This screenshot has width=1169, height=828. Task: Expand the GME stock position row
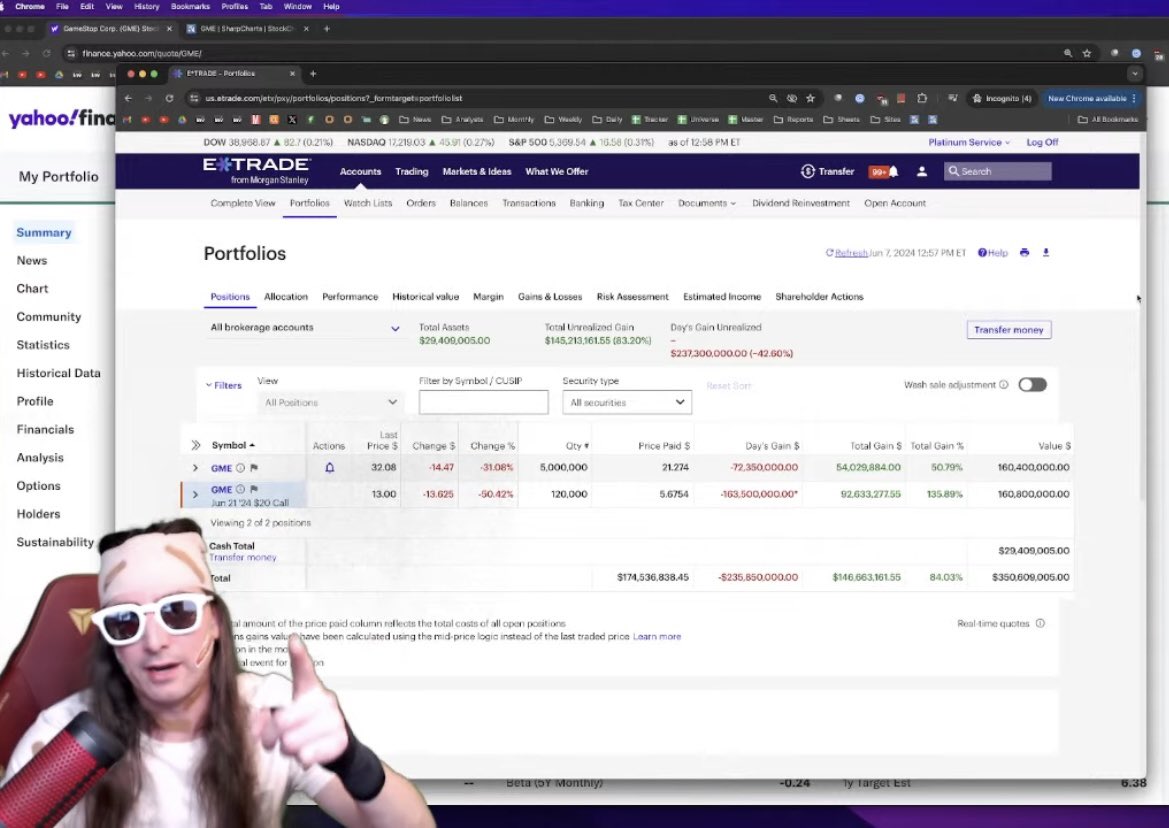pyautogui.click(x=195, y=468)
